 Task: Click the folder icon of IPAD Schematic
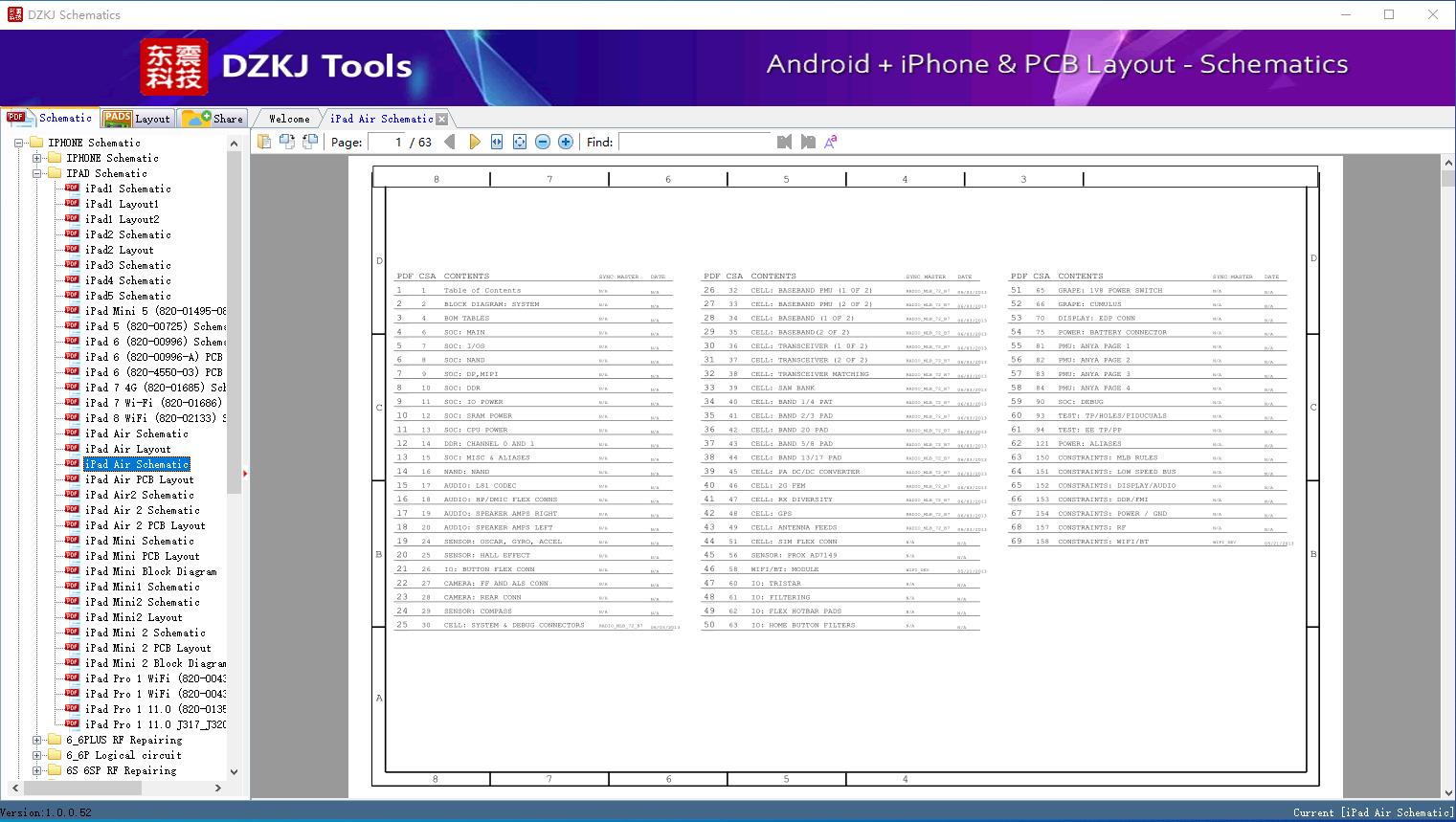(x=55, y=173)
